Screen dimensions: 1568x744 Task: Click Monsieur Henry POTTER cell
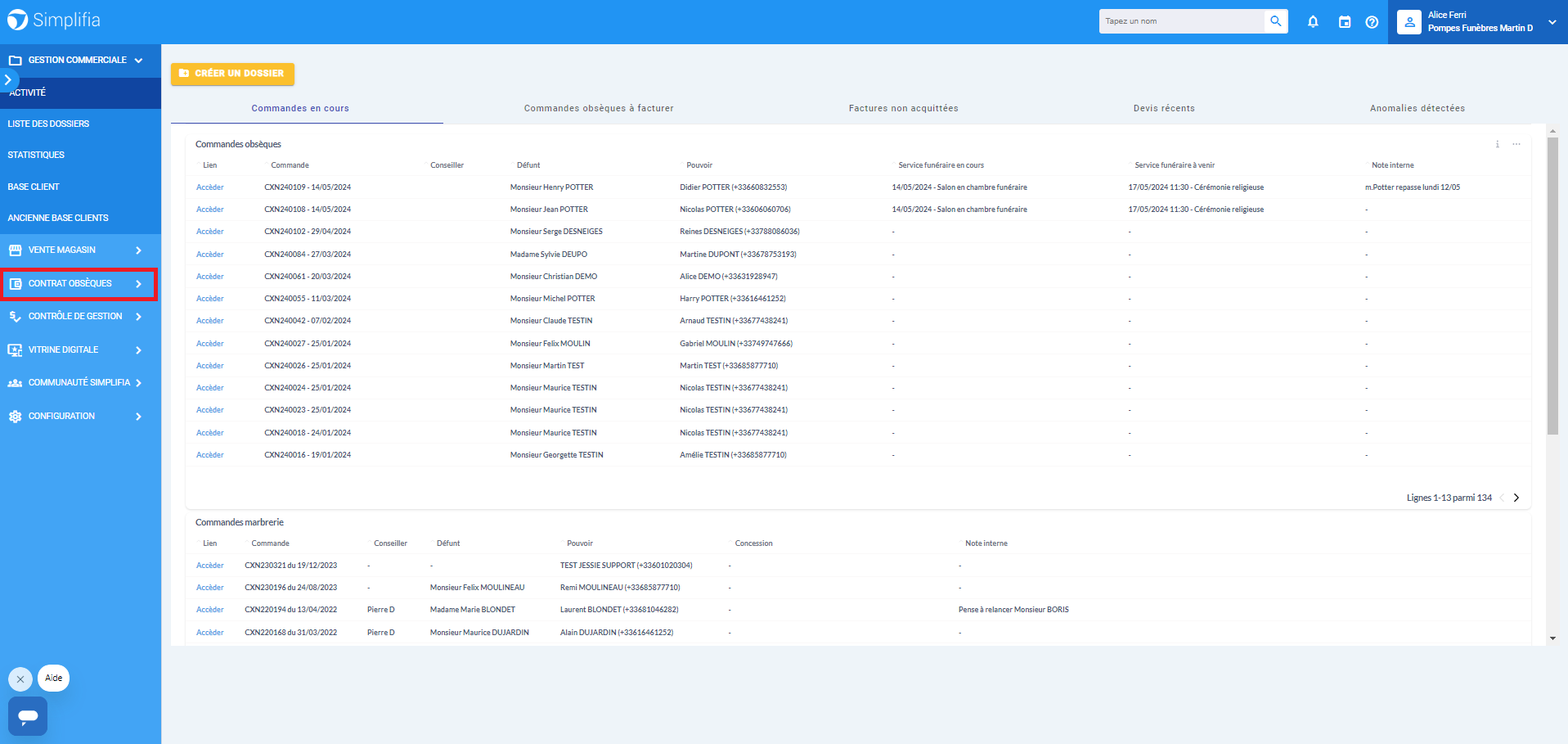click(551, 187)
